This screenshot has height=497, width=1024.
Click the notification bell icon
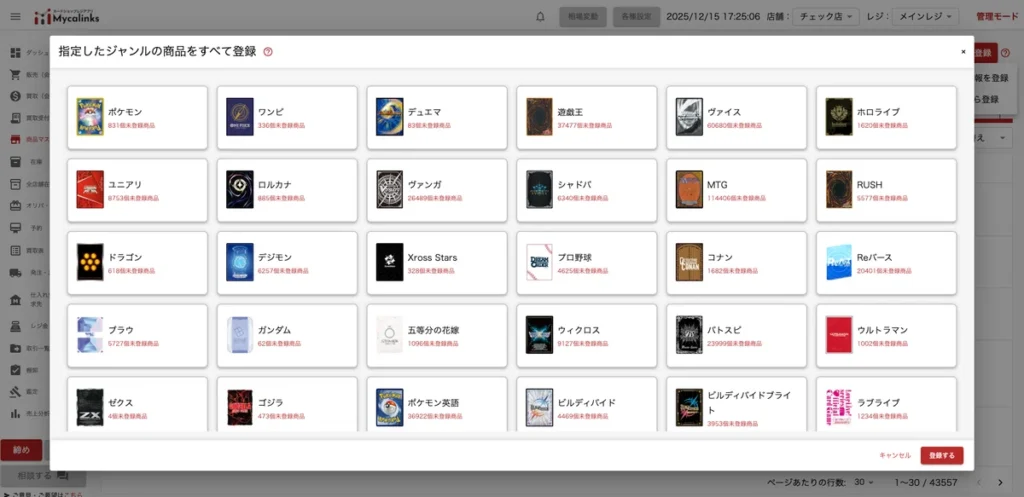coord(541,17)
